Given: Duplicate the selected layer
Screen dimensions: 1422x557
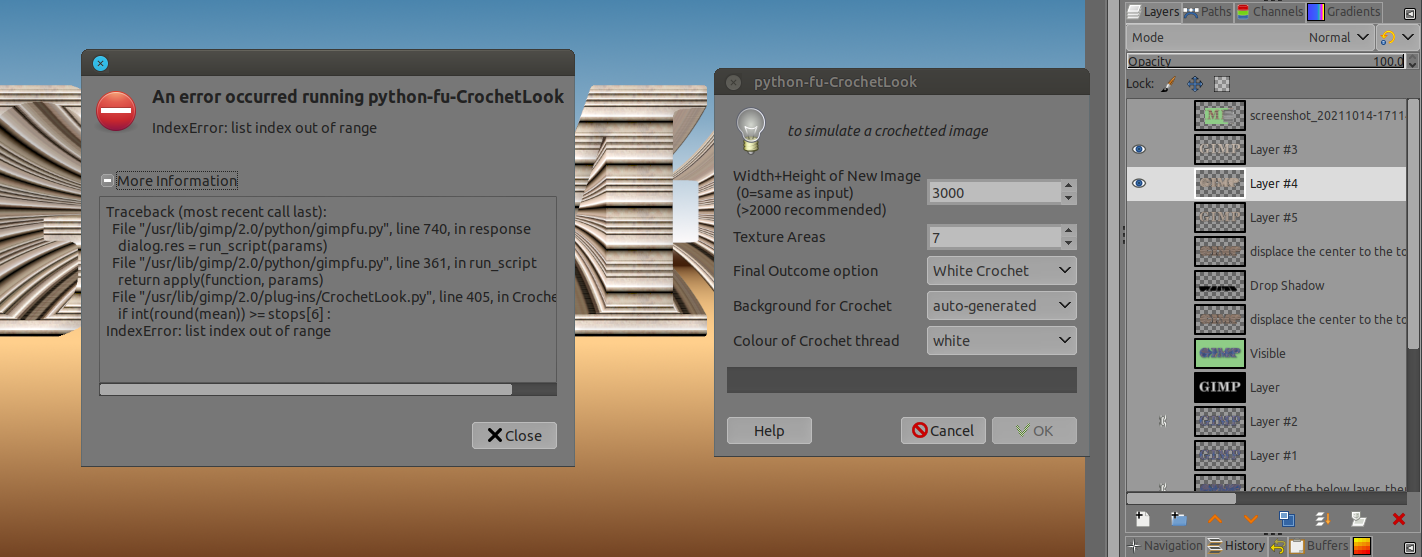Looking at the screenshot, I should (x=1287, y=519).
